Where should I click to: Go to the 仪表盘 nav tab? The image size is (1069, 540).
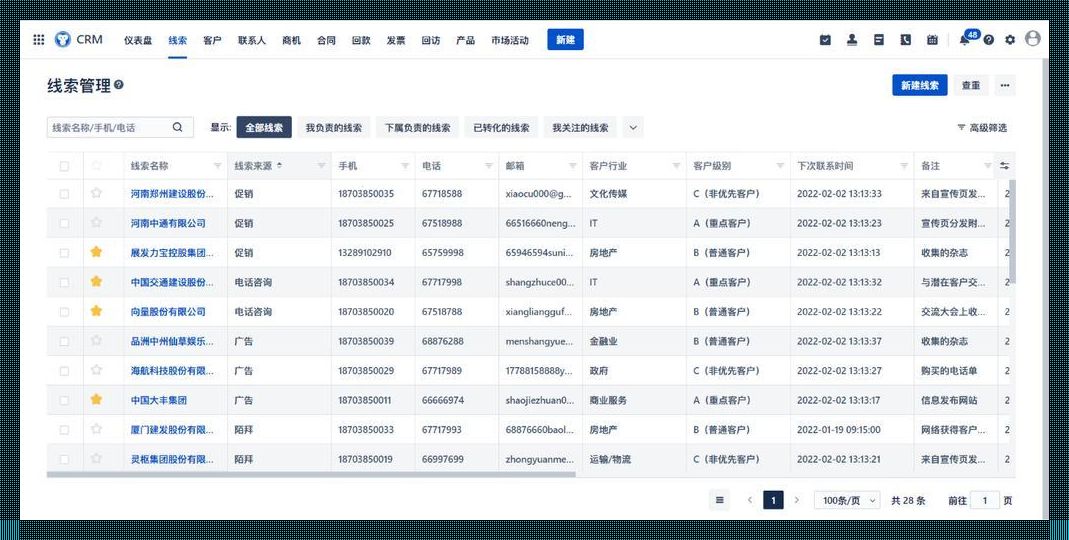point(138,40)
